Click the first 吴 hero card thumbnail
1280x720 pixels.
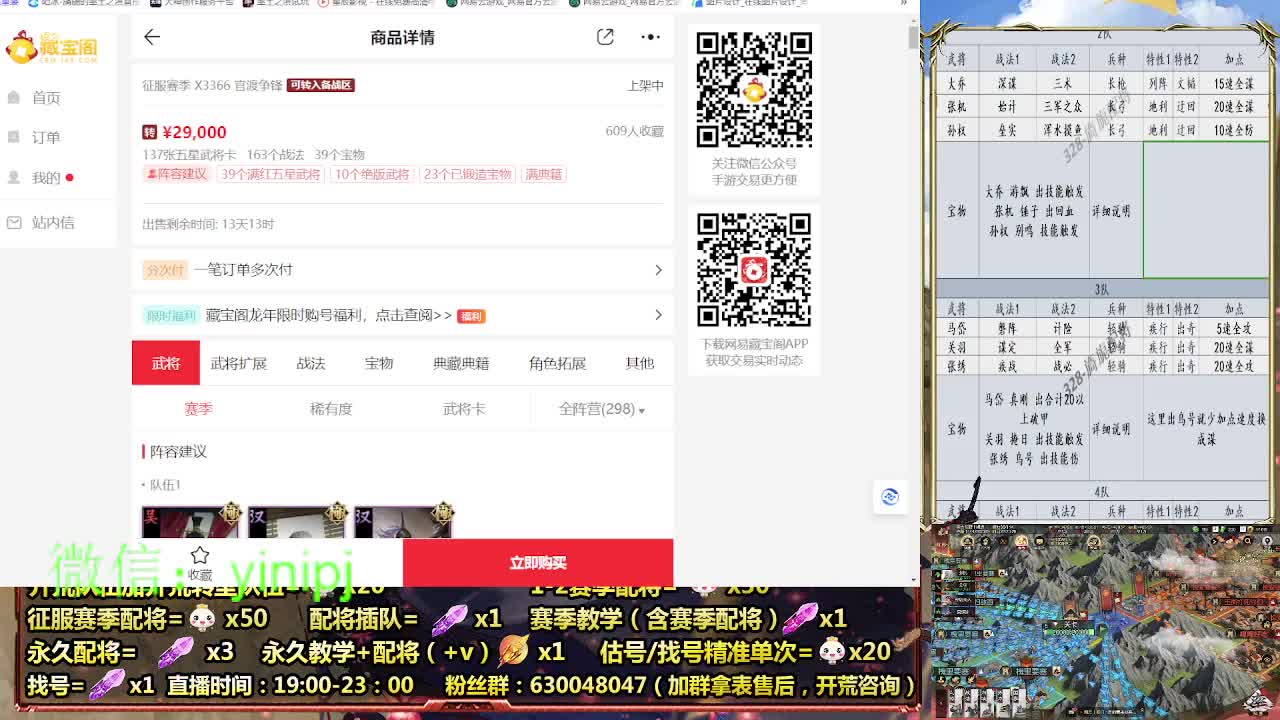coord(190,521)
